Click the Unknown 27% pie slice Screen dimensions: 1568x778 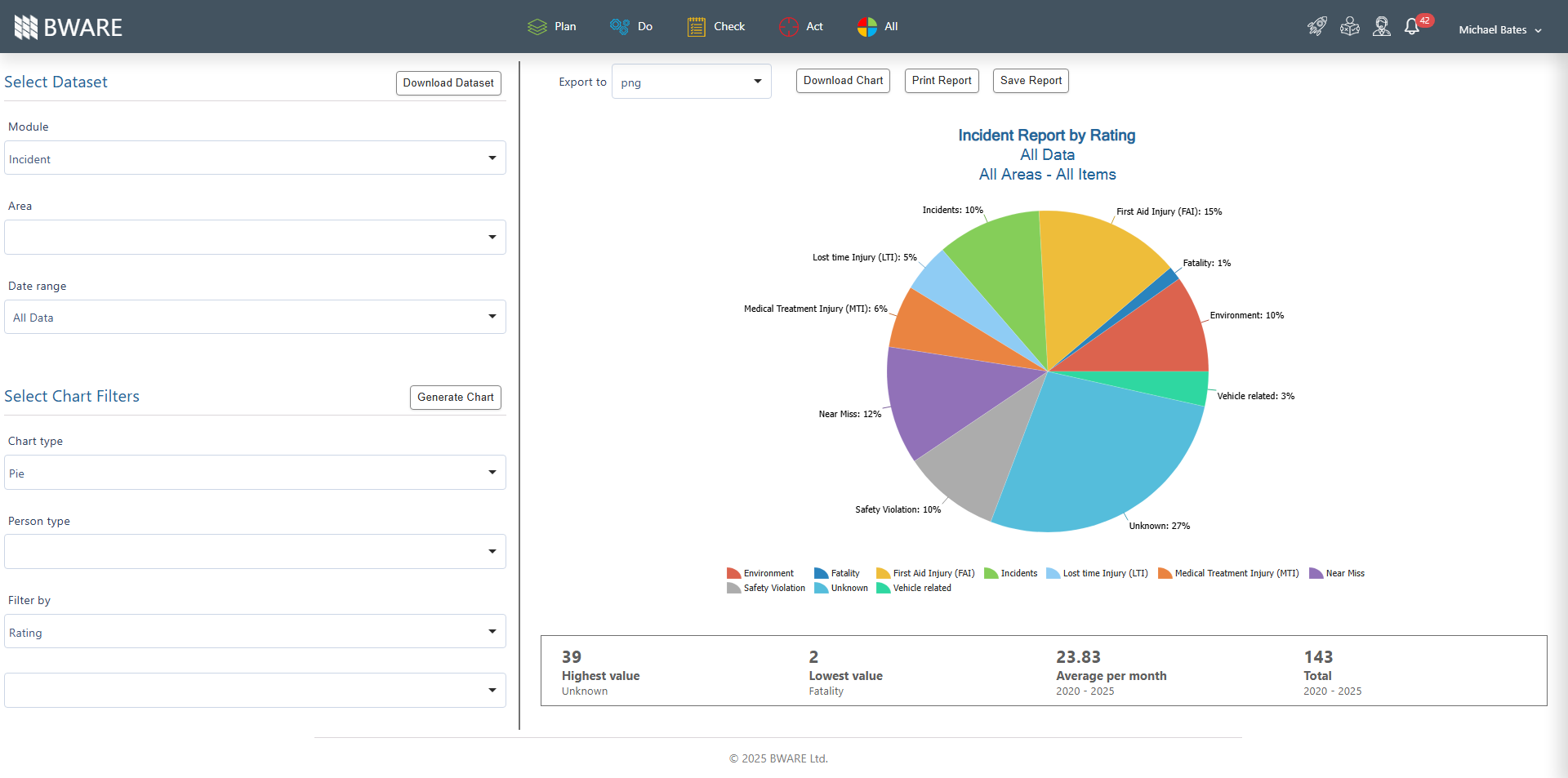click(x=1094, y=457)
